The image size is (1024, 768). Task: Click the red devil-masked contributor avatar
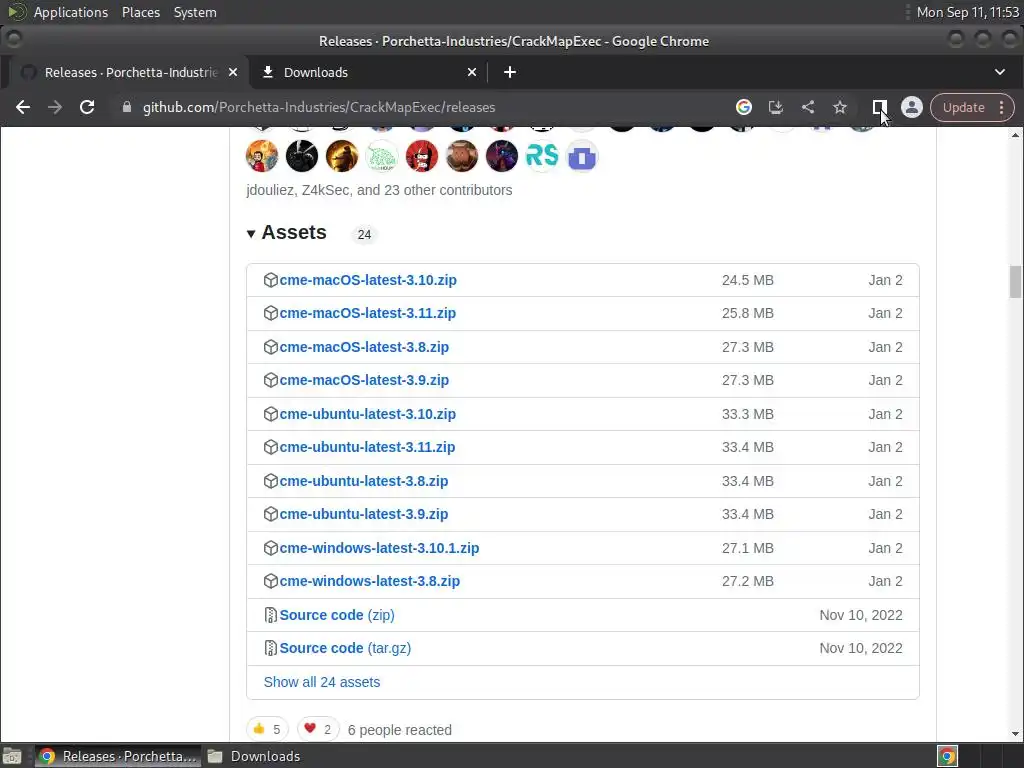(x=422, y=156)
